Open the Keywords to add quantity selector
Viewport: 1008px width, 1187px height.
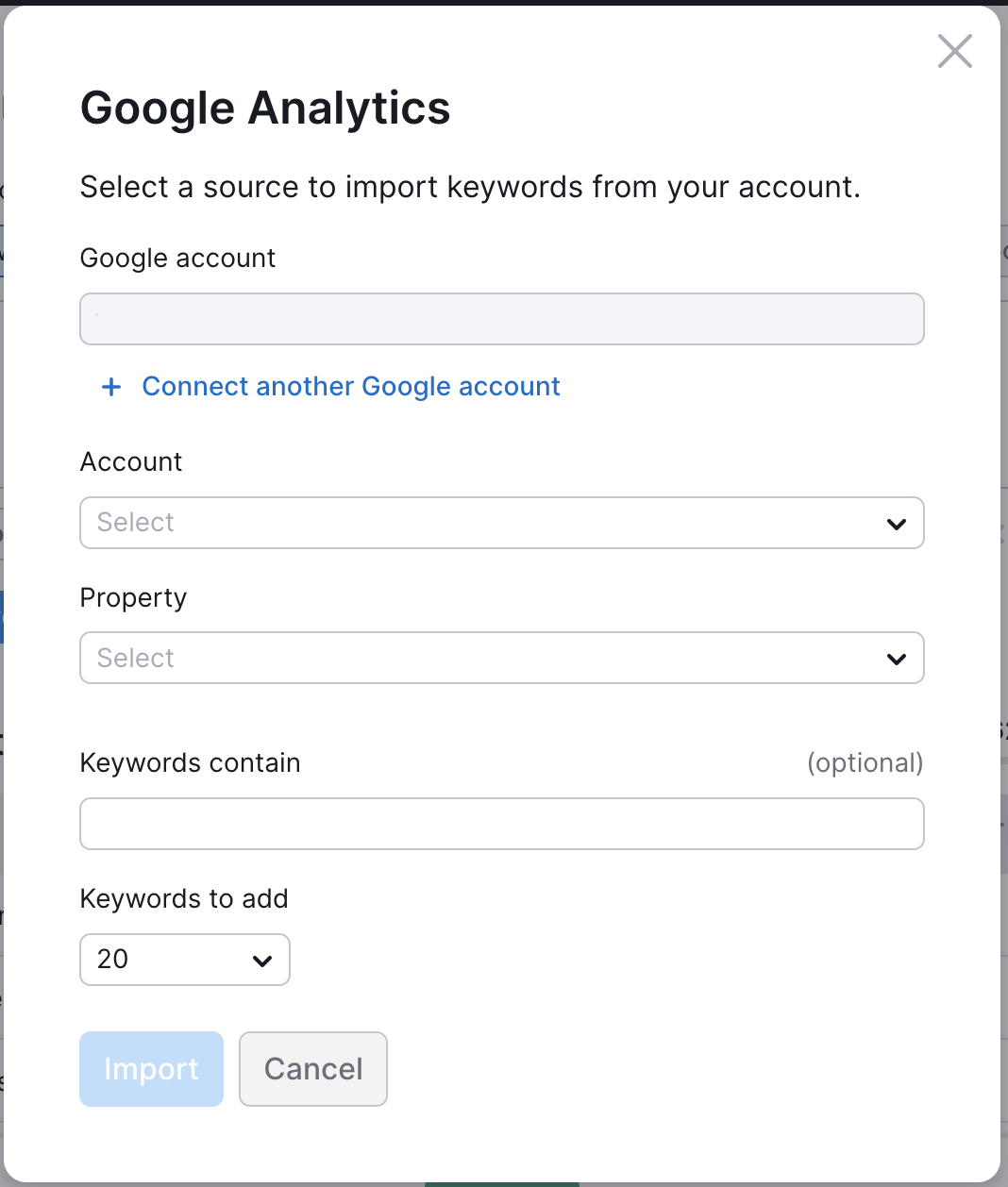[x=184, y=960]
